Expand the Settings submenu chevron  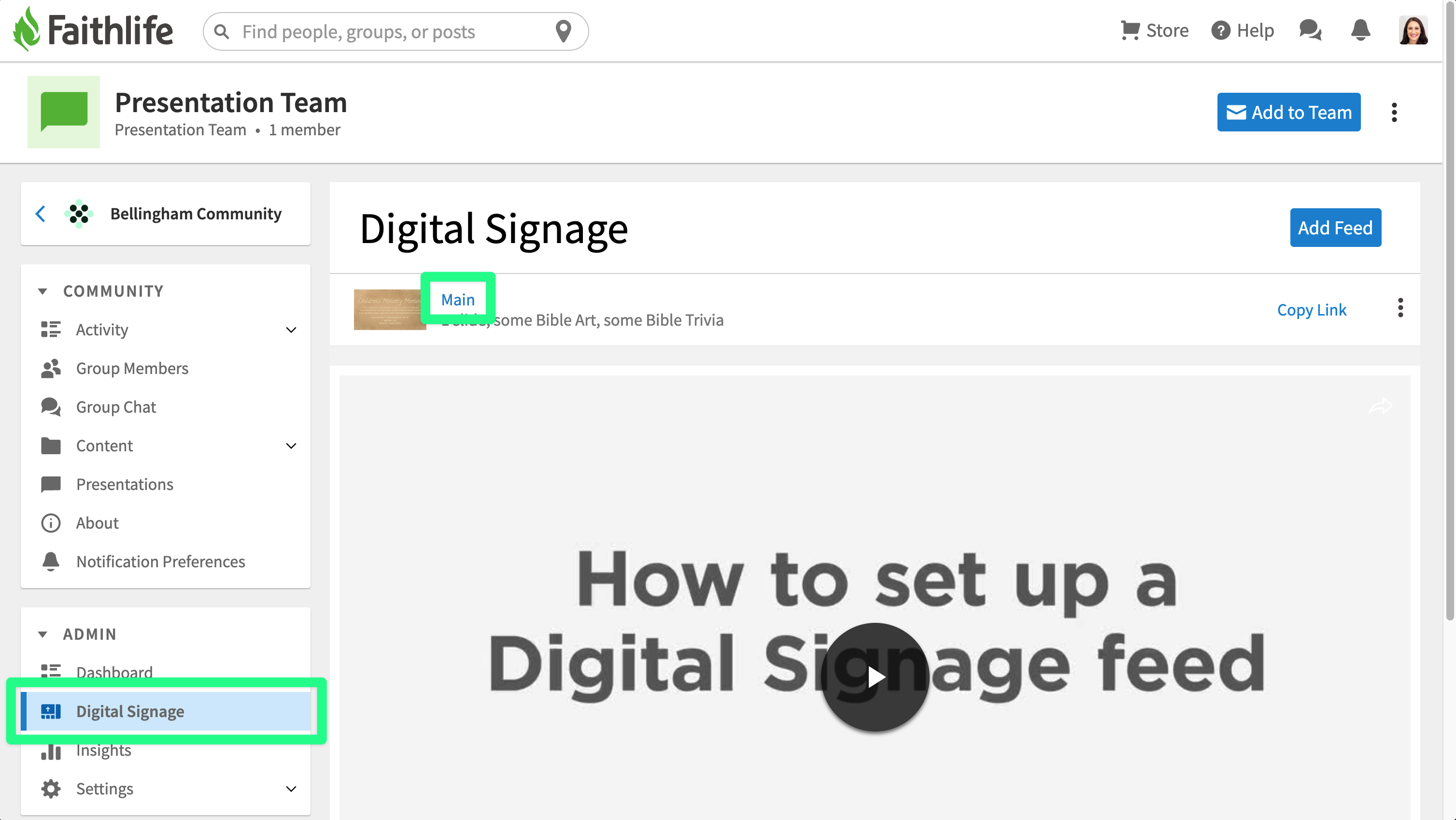click(x=291, y=789)
